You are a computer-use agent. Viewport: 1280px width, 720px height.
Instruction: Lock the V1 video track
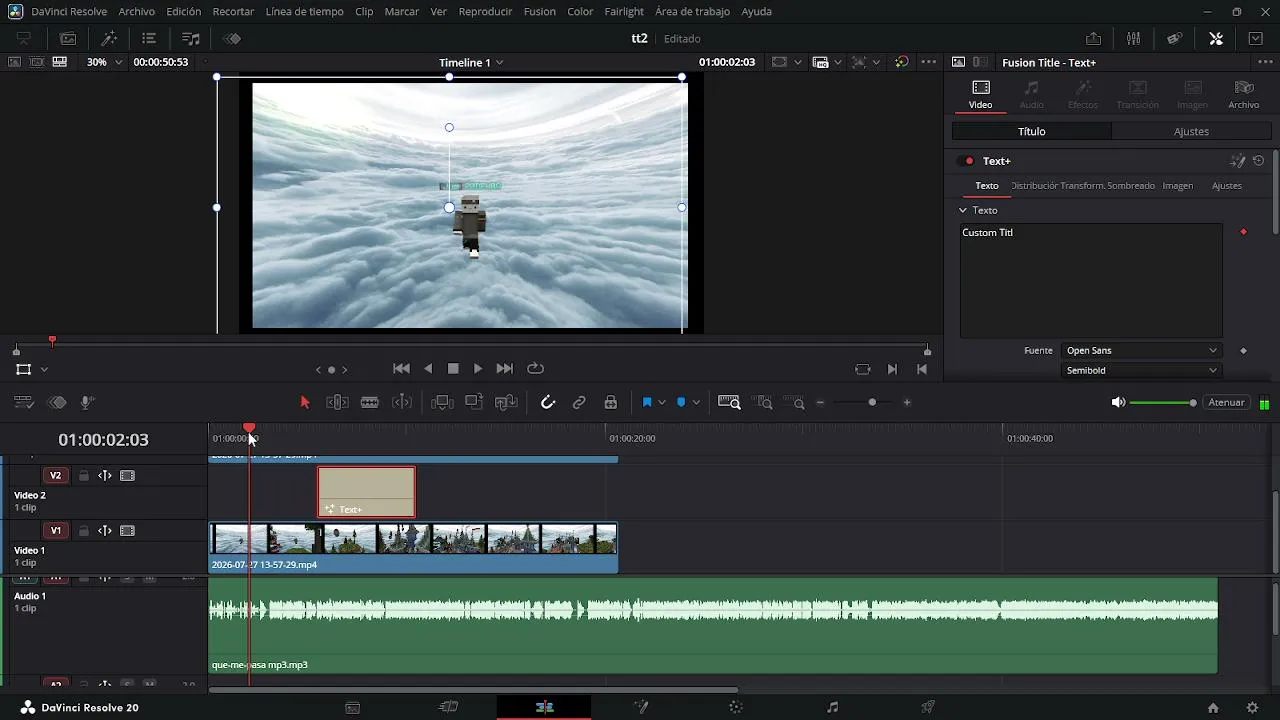(84, 531)
